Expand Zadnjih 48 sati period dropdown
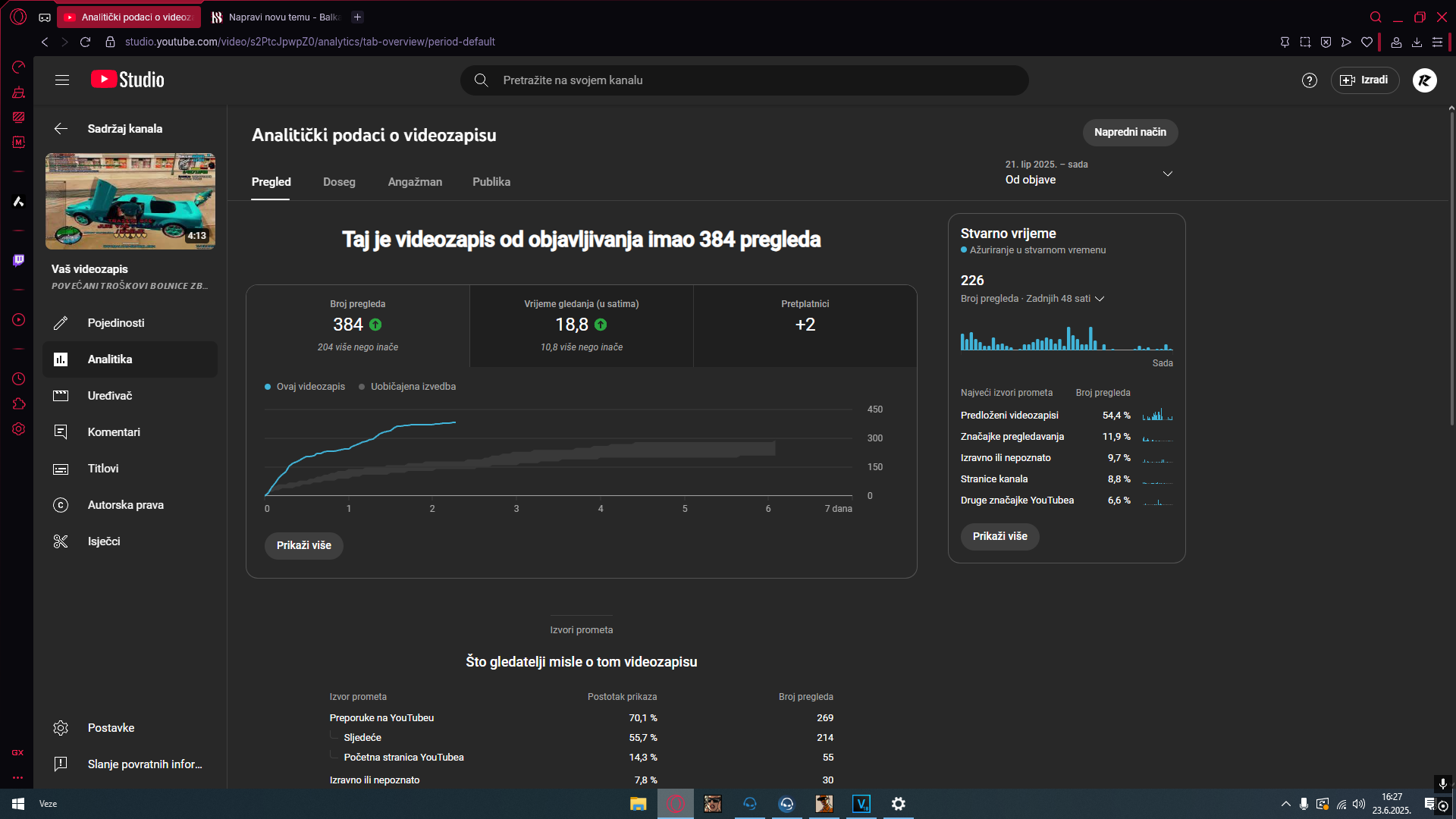The height and width of the screenshot is (819, 1456). [1099, 299]
